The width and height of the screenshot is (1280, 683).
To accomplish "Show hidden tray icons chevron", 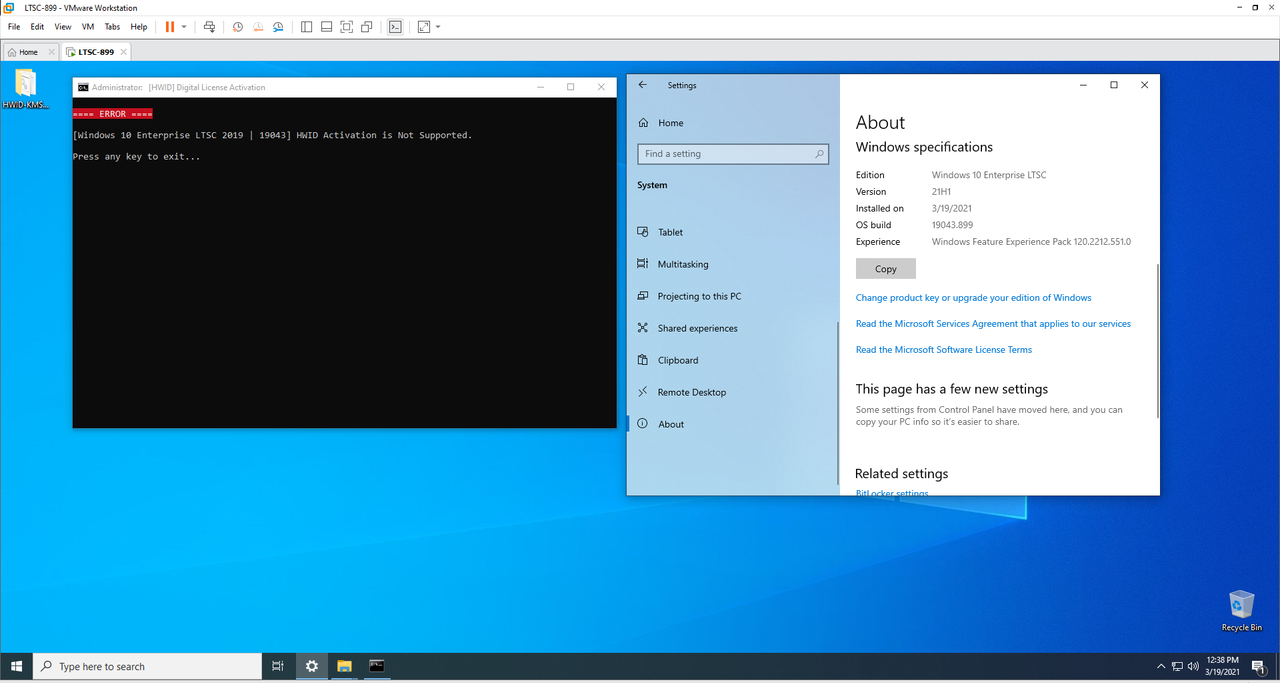I will tap(1161, 666).
